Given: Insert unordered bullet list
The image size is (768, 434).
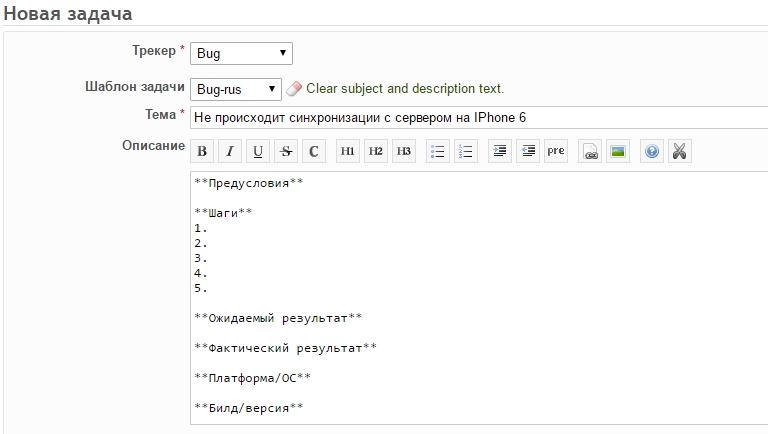Looking at the screenshot, I should click(x=438, y=151).
